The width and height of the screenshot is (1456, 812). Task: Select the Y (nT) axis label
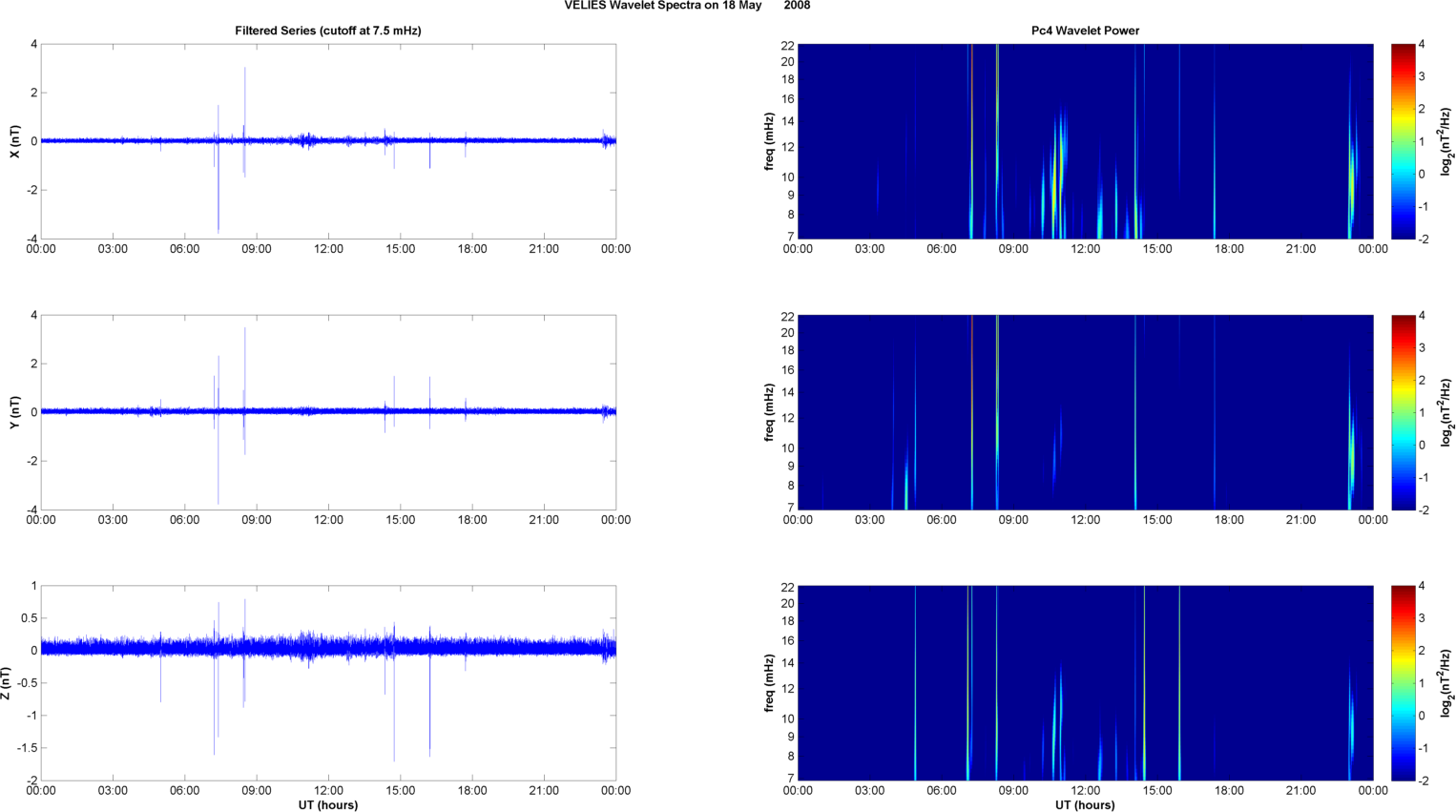(x=14, y=412)
